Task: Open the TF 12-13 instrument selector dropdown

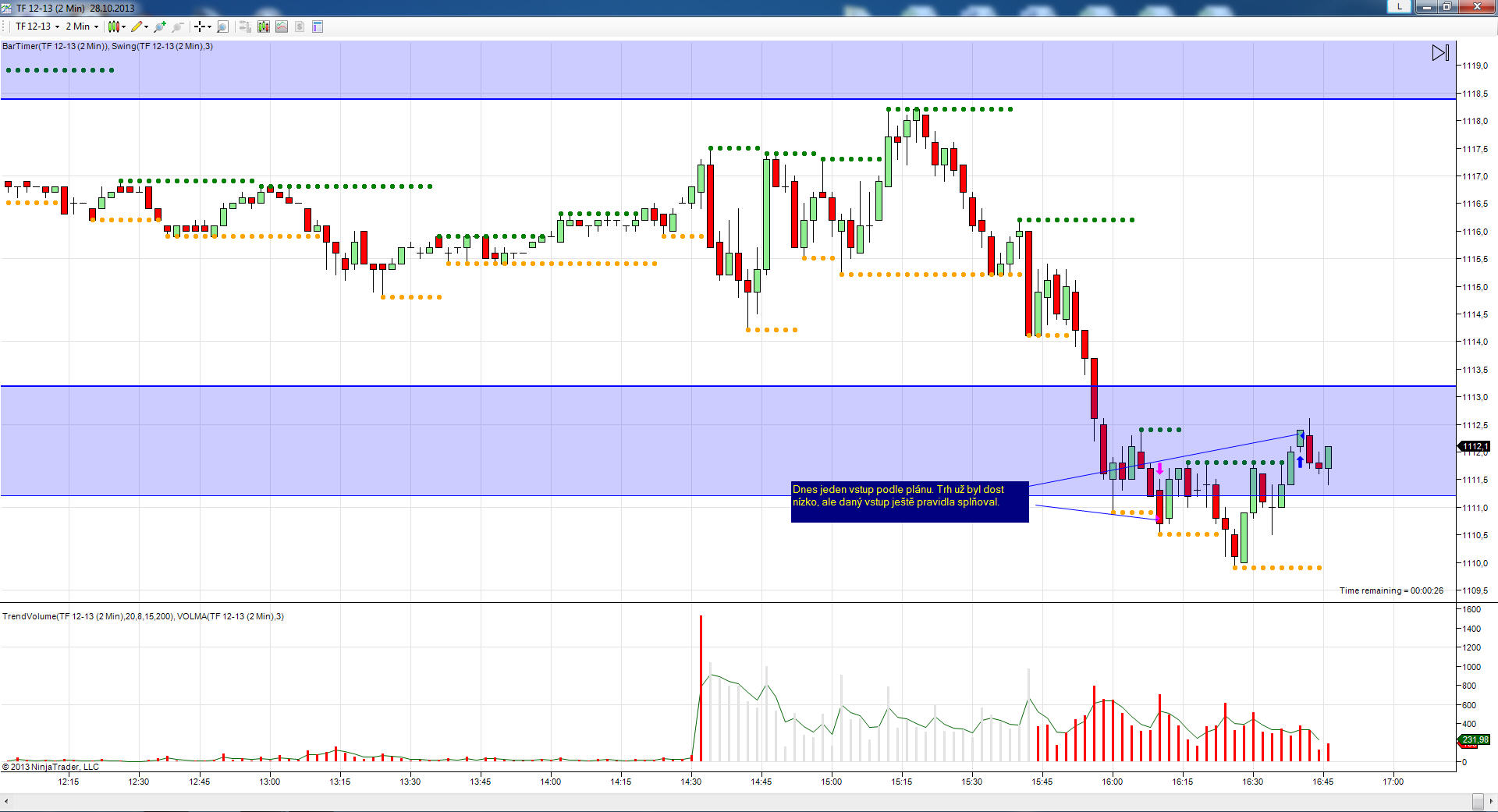Action: pos(37,27)
